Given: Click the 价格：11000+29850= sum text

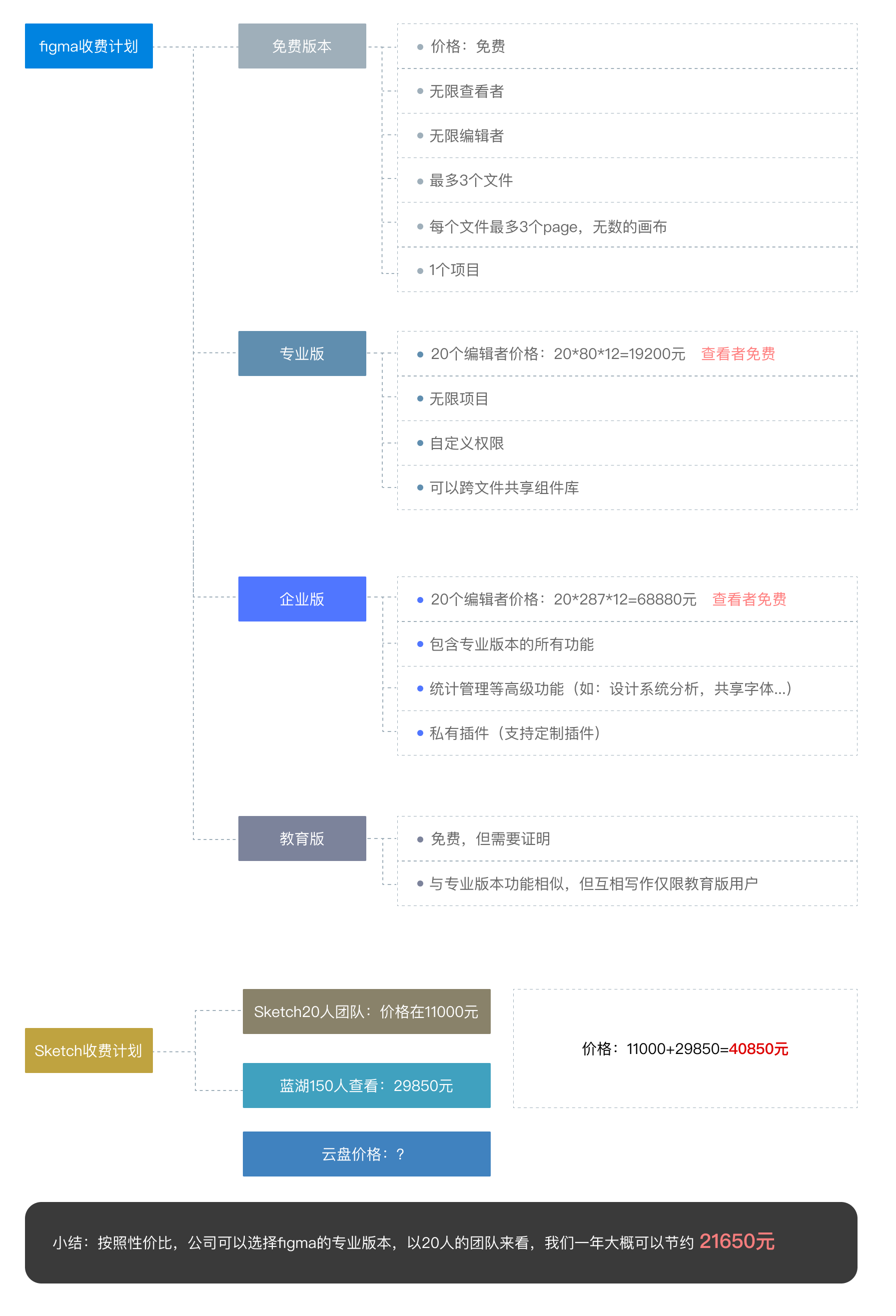Looking at the screenshot, I should click(655, 1048).
